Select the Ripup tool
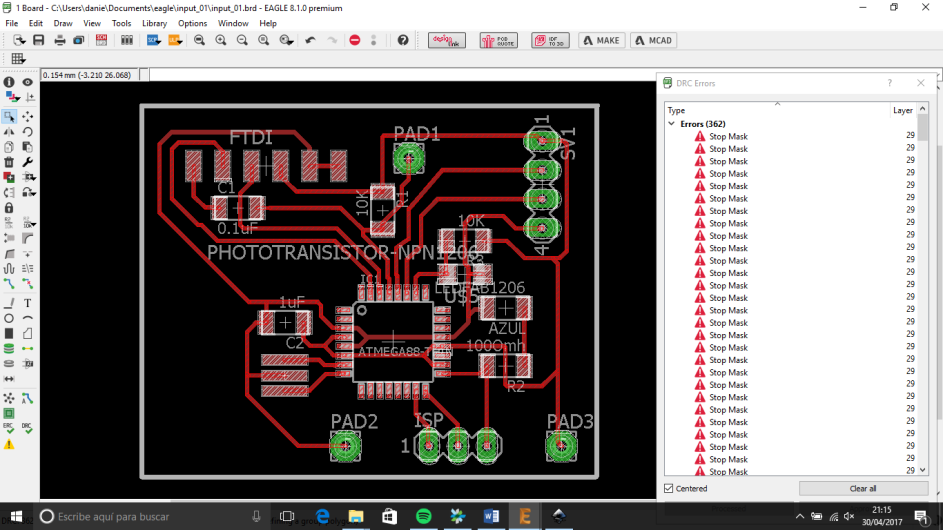 28,283
